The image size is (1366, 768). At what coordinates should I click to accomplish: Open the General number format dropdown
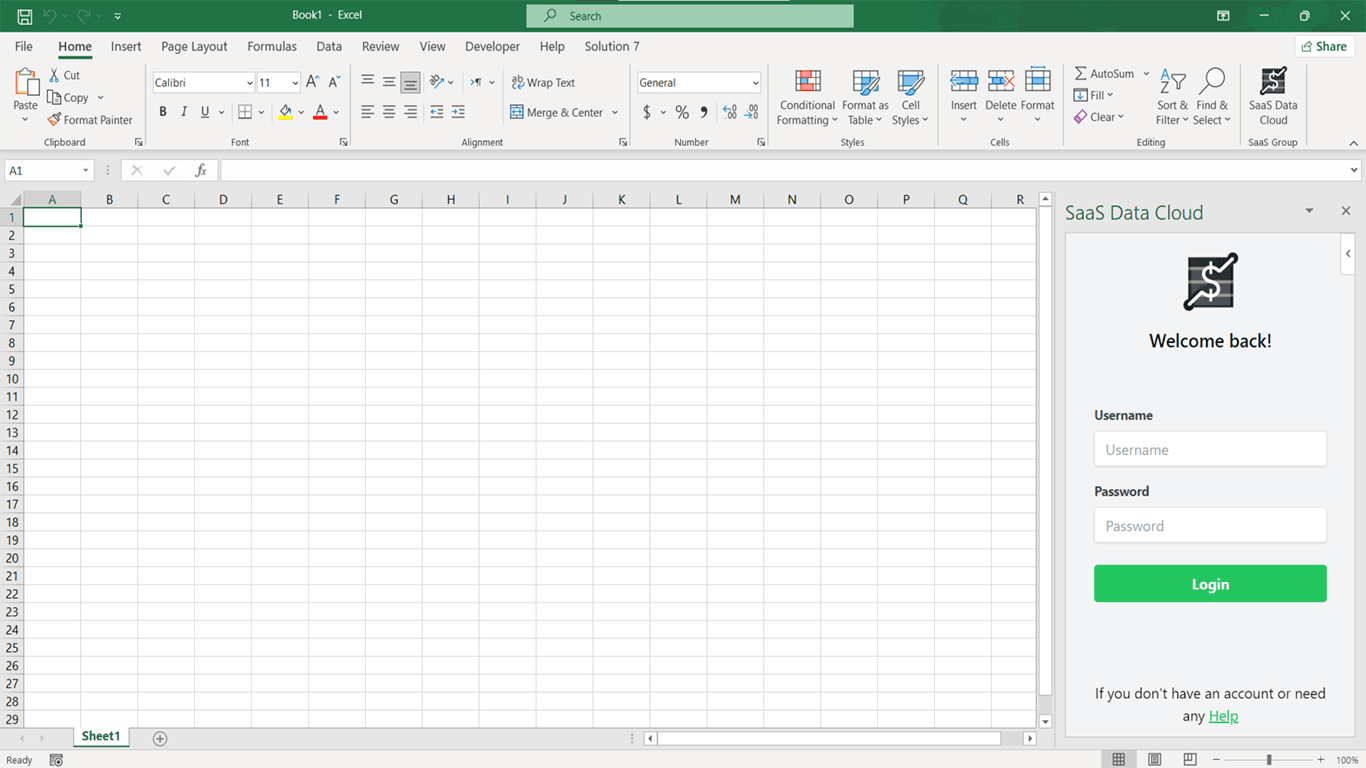(755, 83)
